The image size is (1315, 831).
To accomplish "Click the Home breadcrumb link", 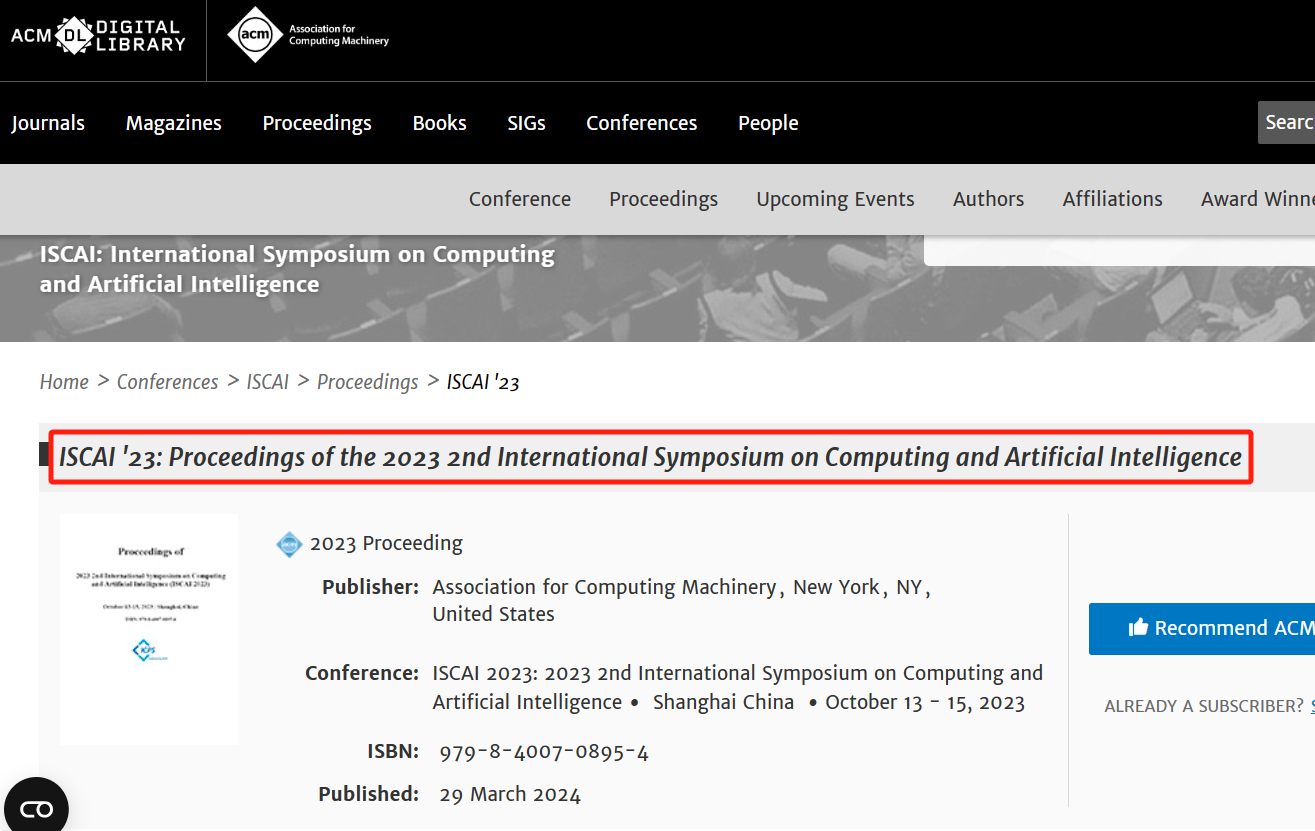I will pyautogui.click(x=64, y=382).
